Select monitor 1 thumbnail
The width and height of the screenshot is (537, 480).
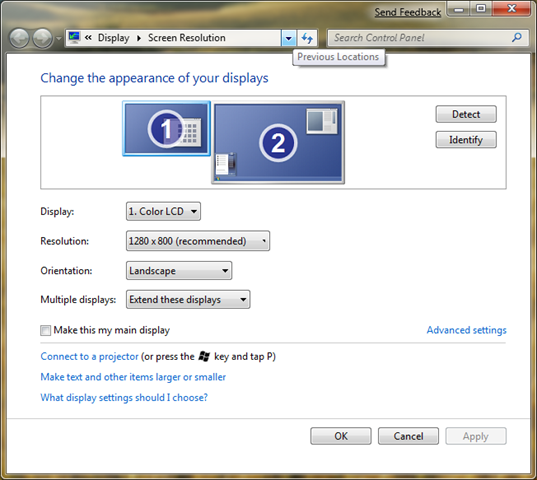(x=166, y=129)
